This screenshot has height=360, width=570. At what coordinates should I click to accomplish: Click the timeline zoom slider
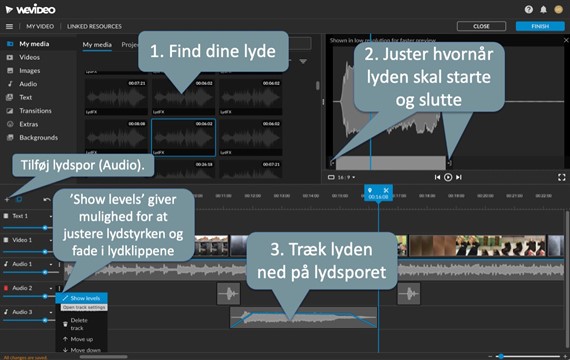[x=529, y=356]
